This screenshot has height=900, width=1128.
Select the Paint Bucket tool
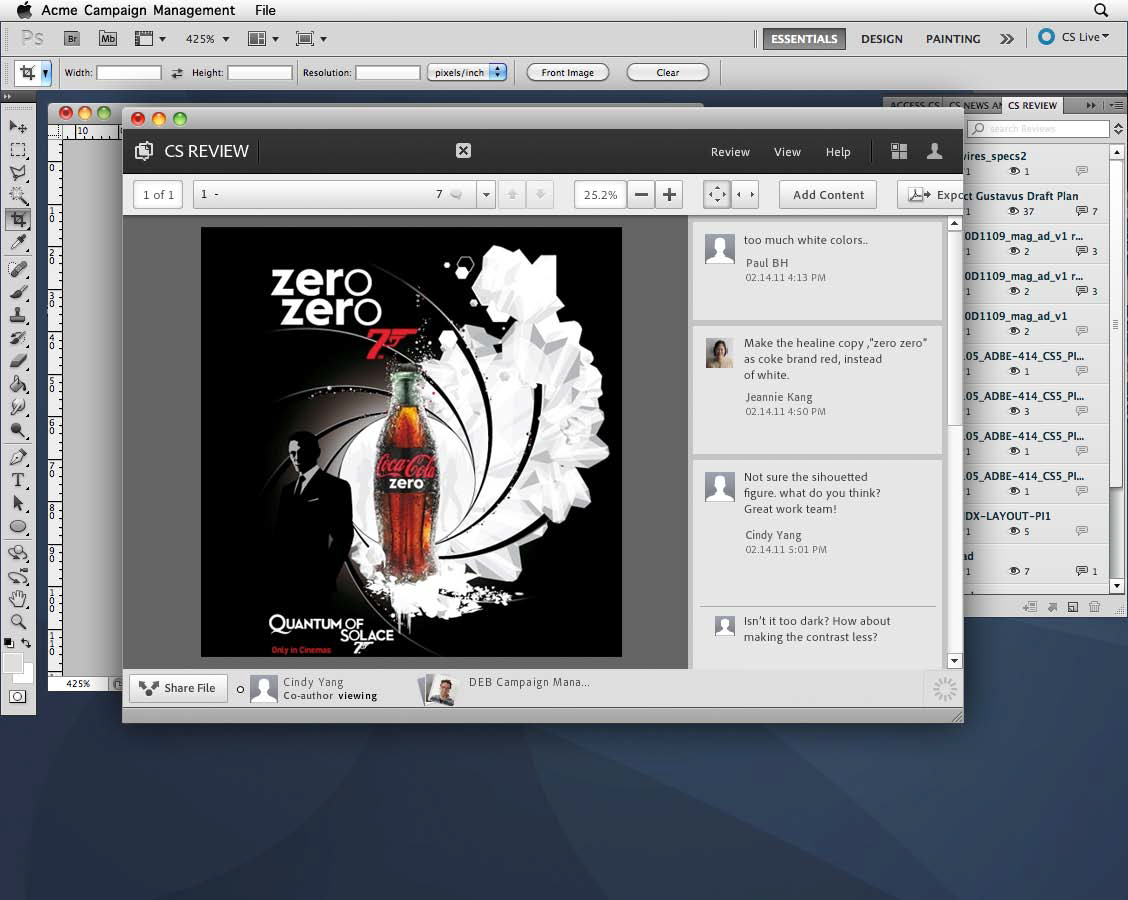pyautogui.click(x=18, y=384)
